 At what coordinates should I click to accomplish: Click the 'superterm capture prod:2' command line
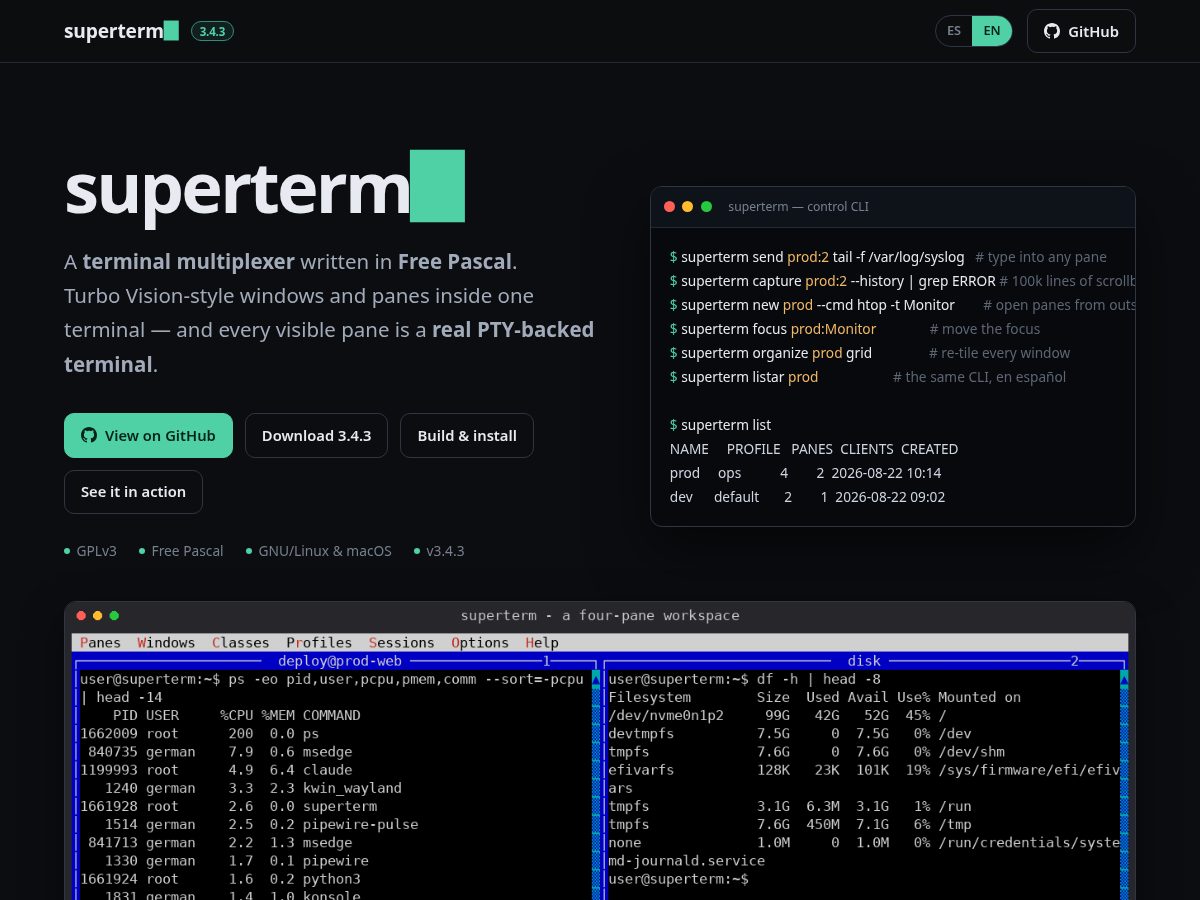pos(832,281)
